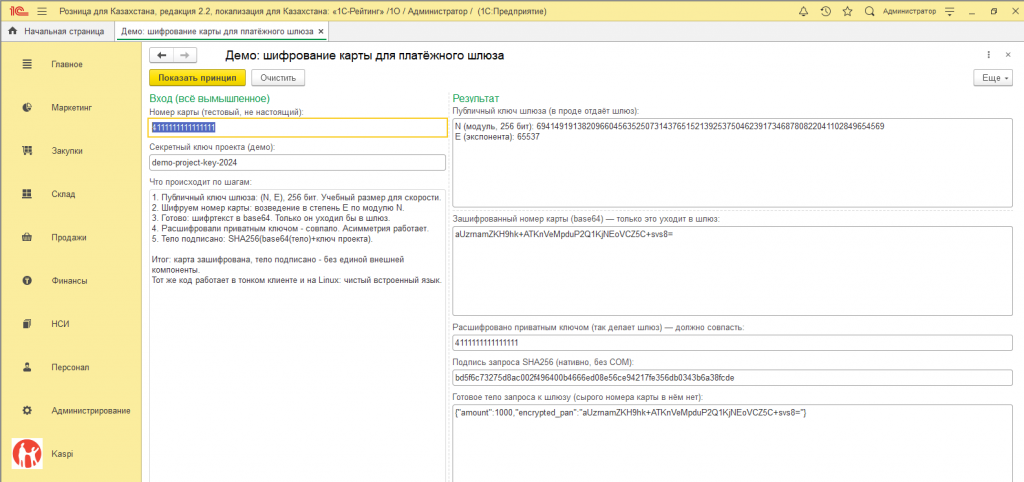This screenshot has height=482, width=1024.
Task: Go back with the left arrow button
Action: click(162, 56)
